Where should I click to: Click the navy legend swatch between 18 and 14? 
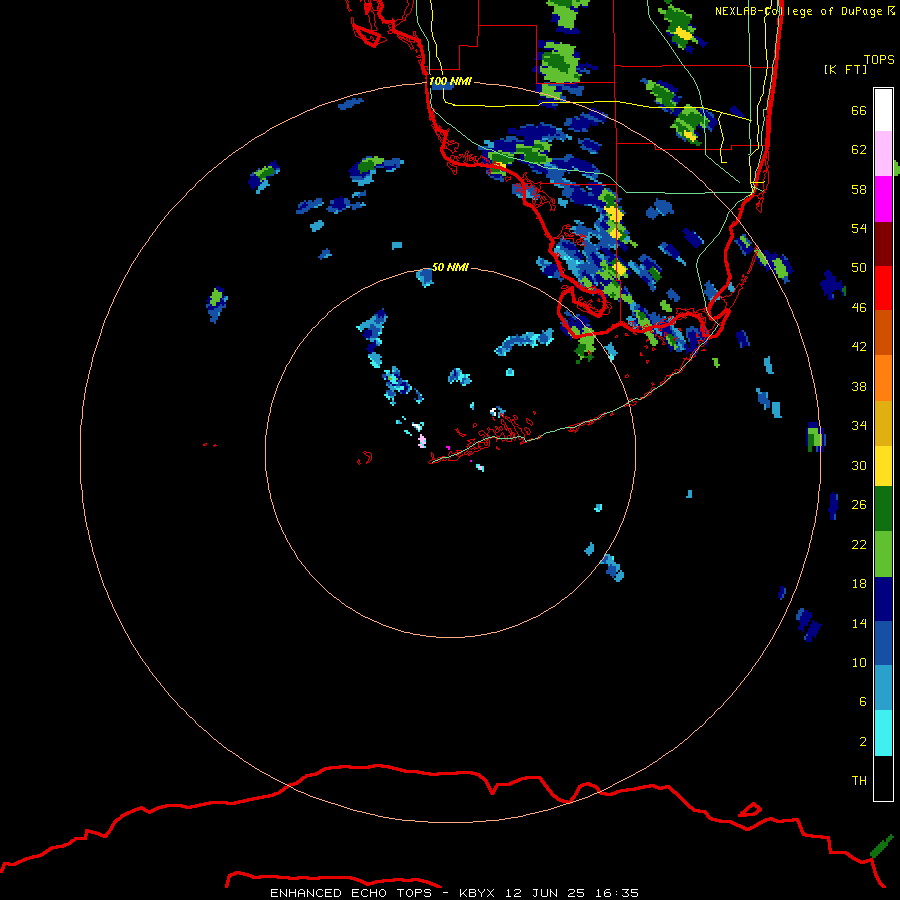[883, 599]
